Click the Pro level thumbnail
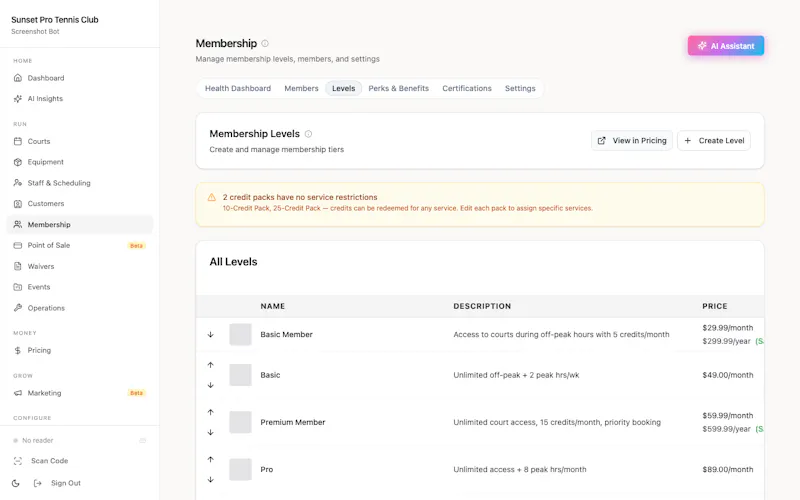 tap(240, 469)
